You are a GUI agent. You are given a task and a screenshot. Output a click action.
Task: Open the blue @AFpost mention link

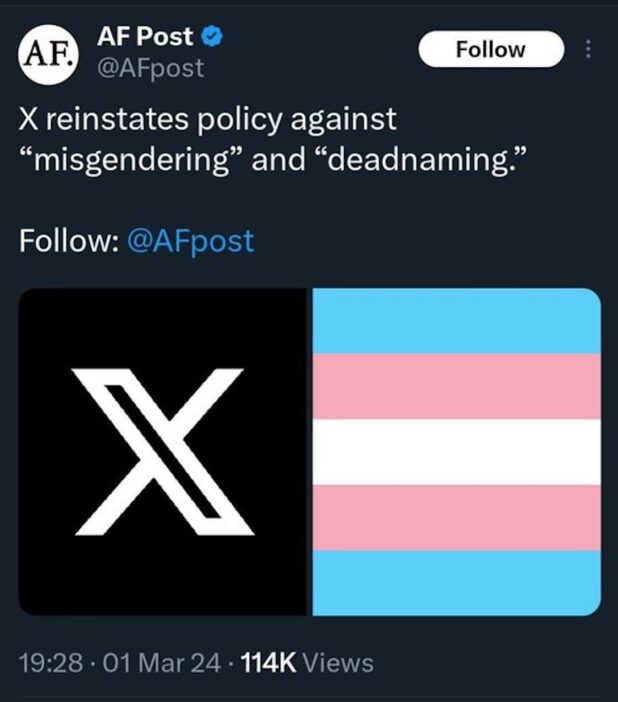coord(190,241)
